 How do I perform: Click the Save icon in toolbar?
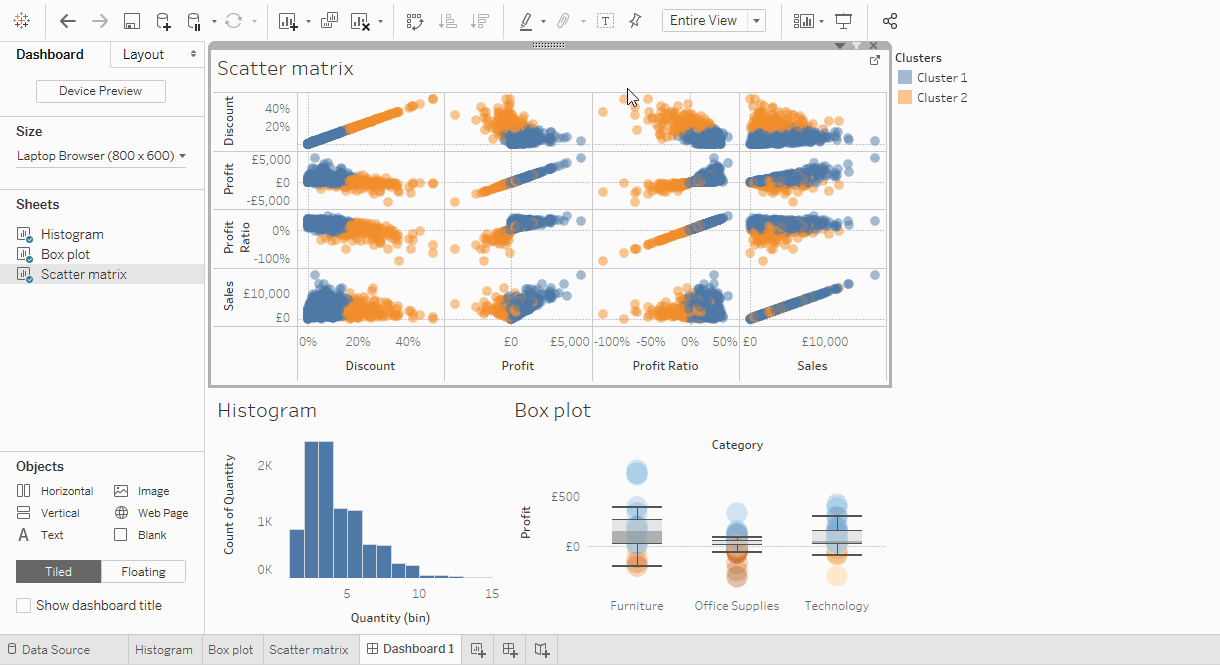[x=131, y=21]
